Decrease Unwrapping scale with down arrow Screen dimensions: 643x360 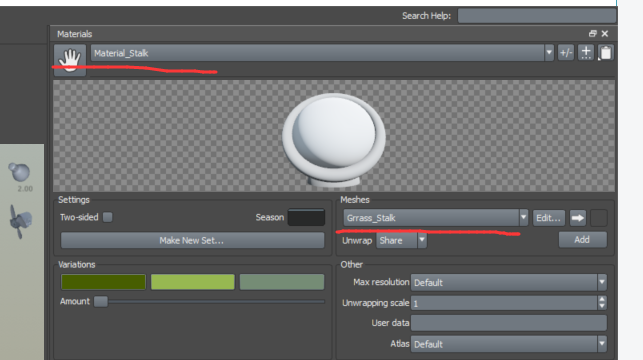pos(602,307)
